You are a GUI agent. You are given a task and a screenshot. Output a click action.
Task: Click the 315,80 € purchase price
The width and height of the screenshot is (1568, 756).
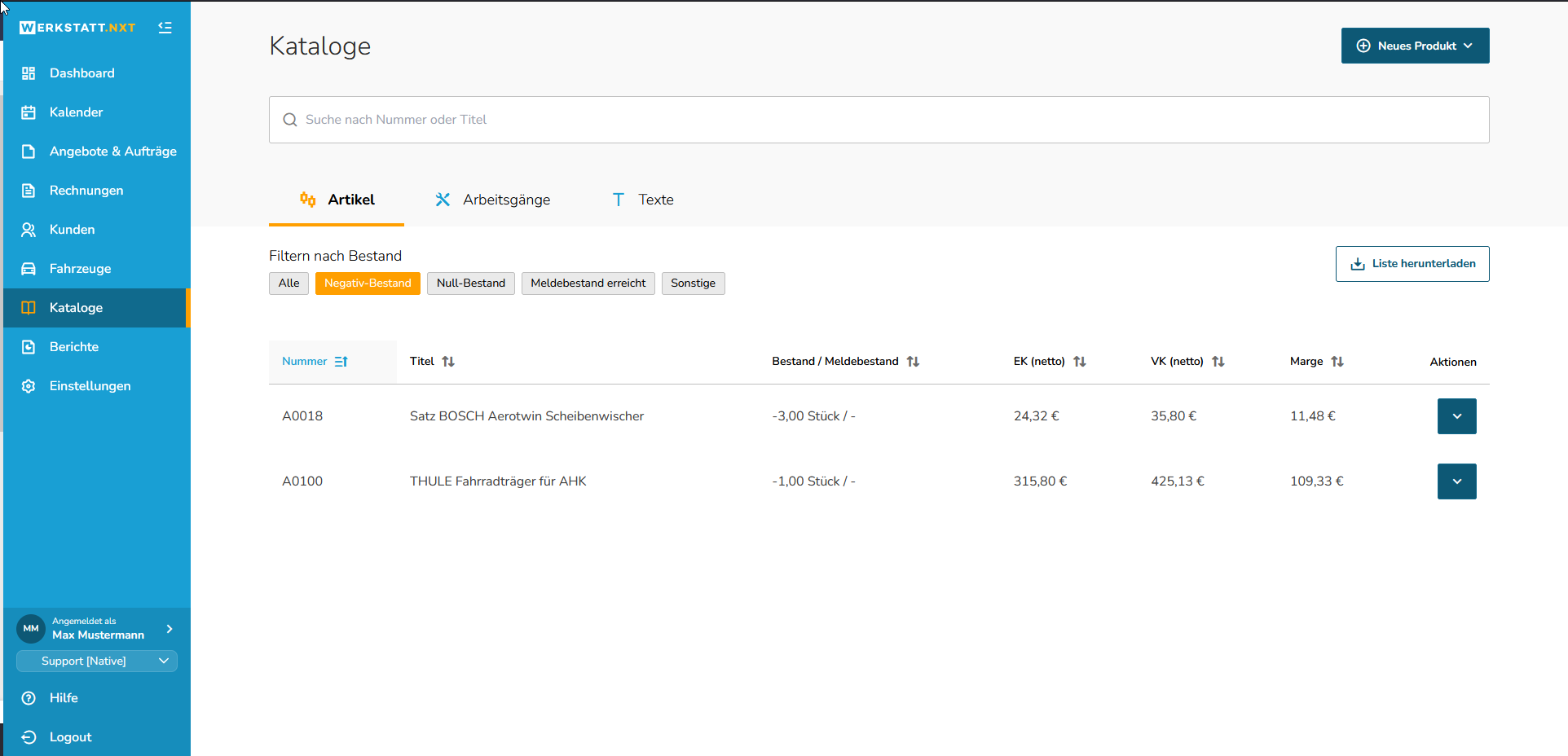click(x=1040, y=481)
